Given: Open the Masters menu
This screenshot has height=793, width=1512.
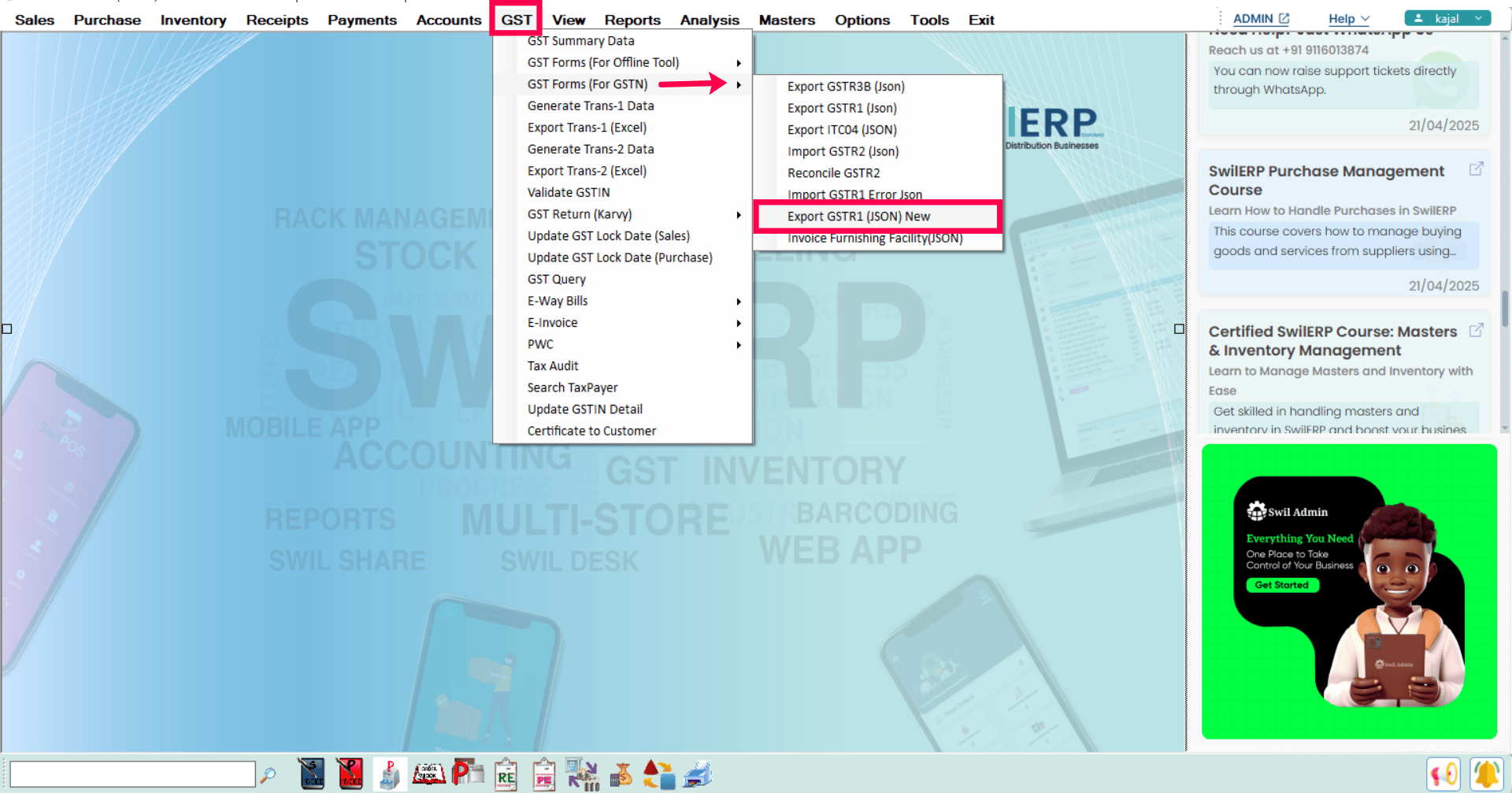Looking at the screenshot, I should click(x=787, y=20).
